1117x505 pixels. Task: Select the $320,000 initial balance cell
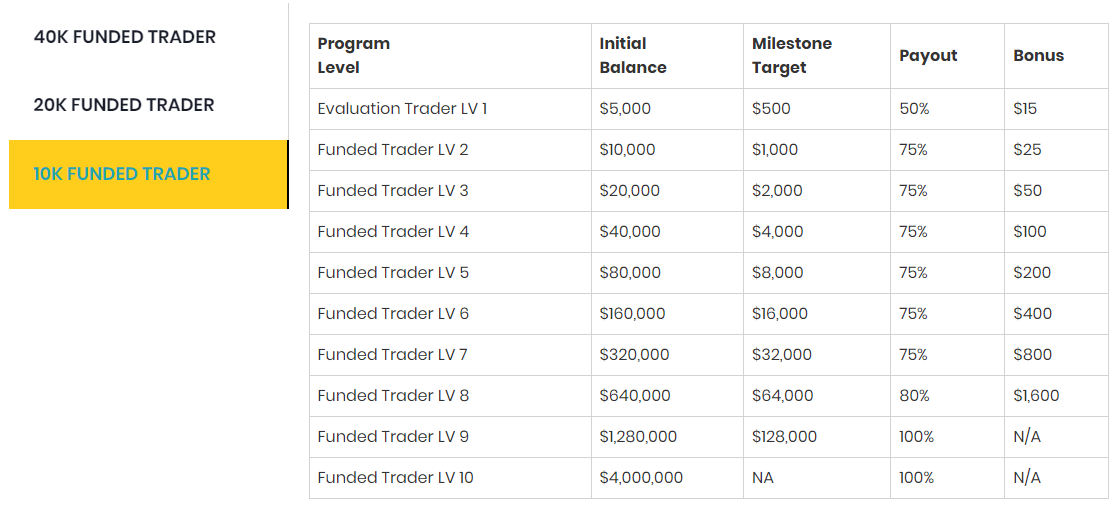634,355
